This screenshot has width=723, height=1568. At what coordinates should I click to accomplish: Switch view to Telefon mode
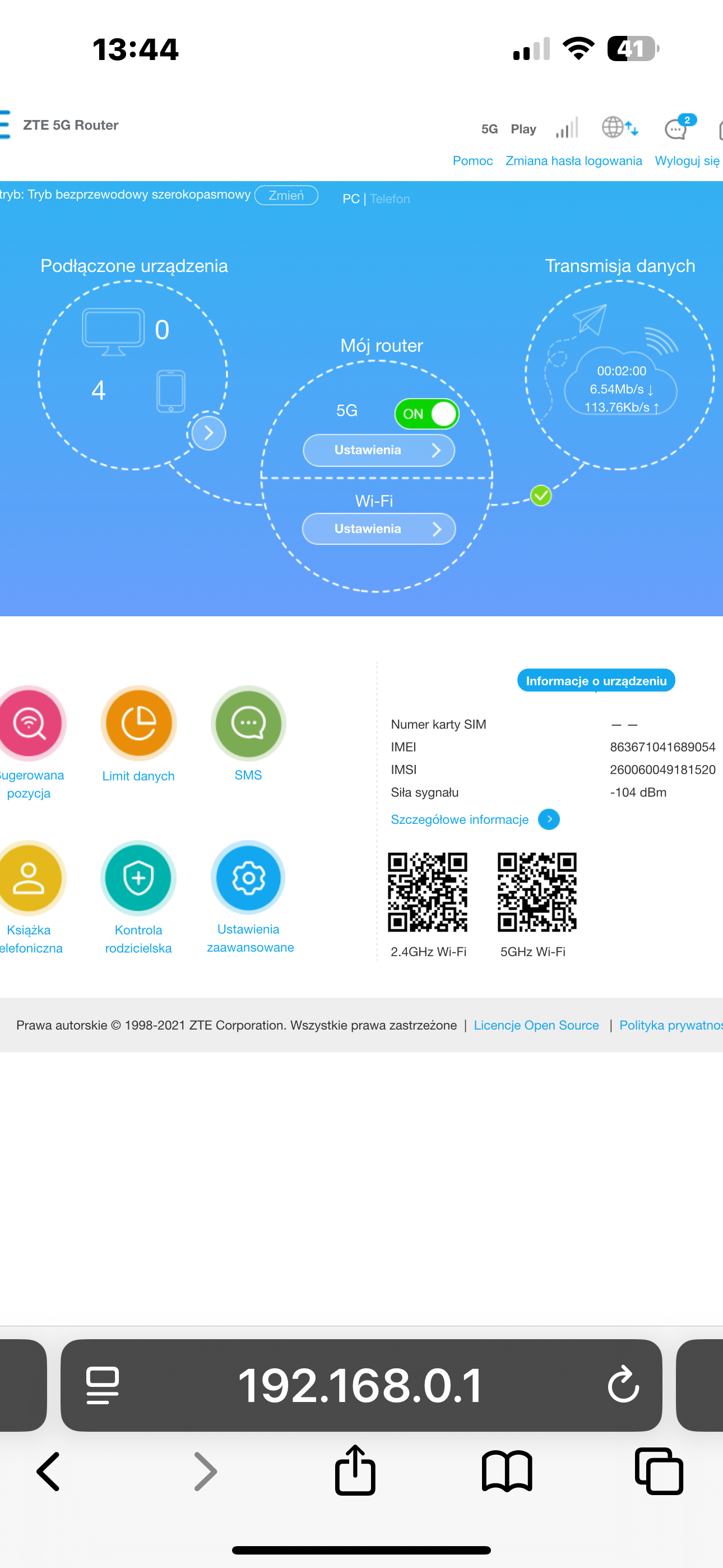pos(390,199)
